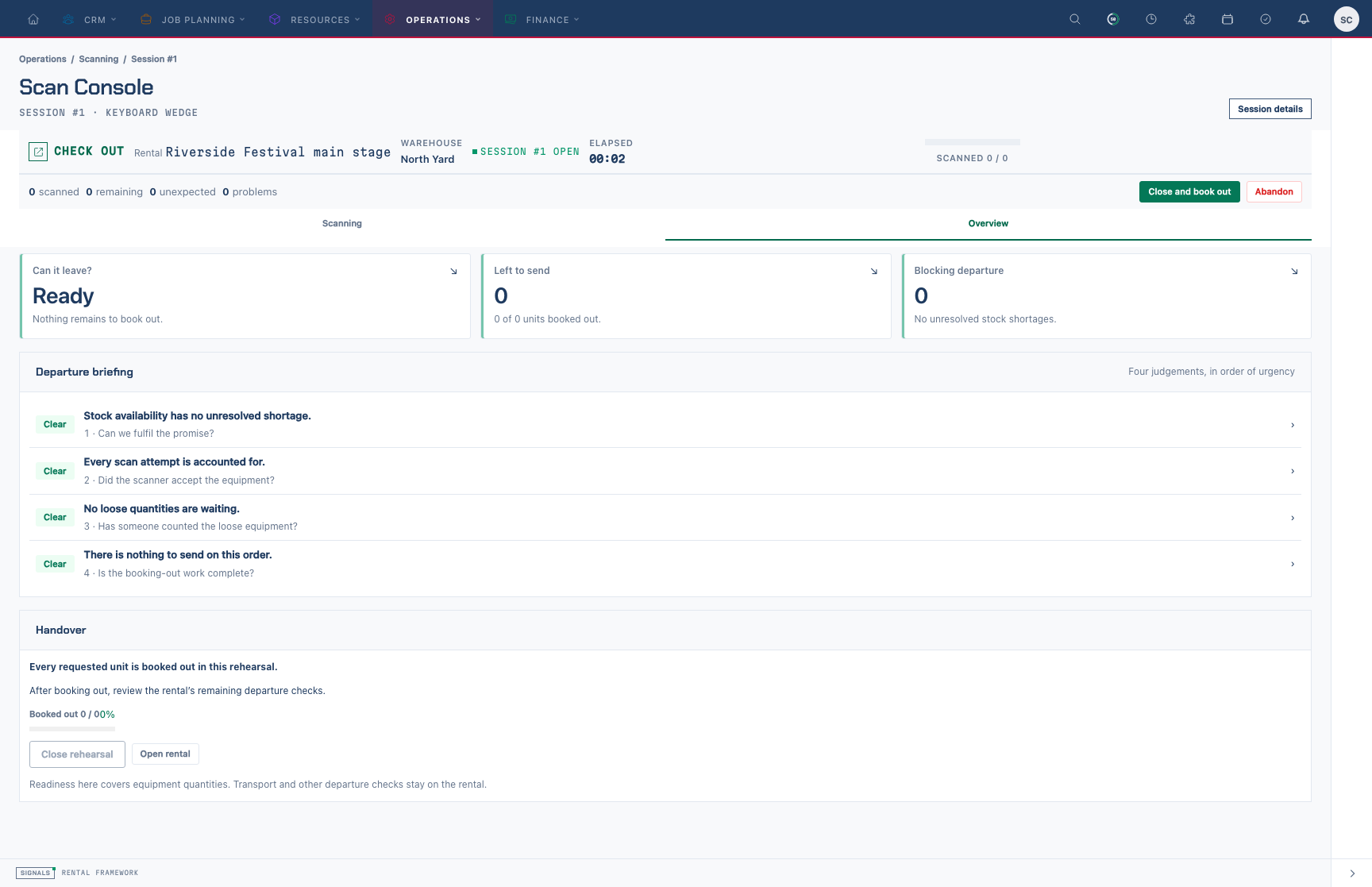The height and width of the screenshot is (887, 1372).
Task: Click the Close rehearsal button
Action: tap(77, 754)
